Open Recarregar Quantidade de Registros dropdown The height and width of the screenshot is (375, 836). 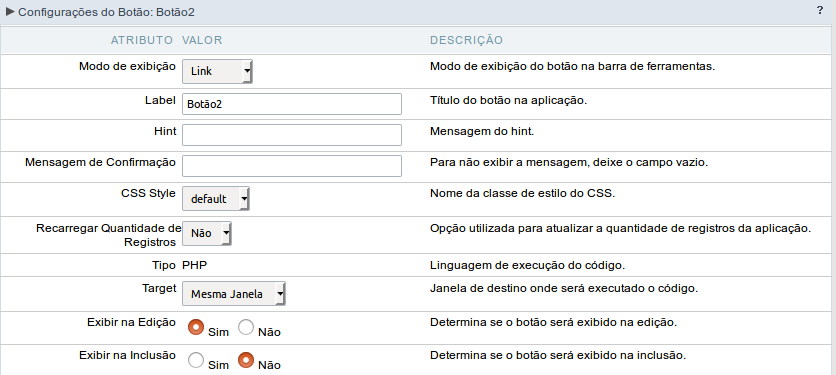pos(207,233)
